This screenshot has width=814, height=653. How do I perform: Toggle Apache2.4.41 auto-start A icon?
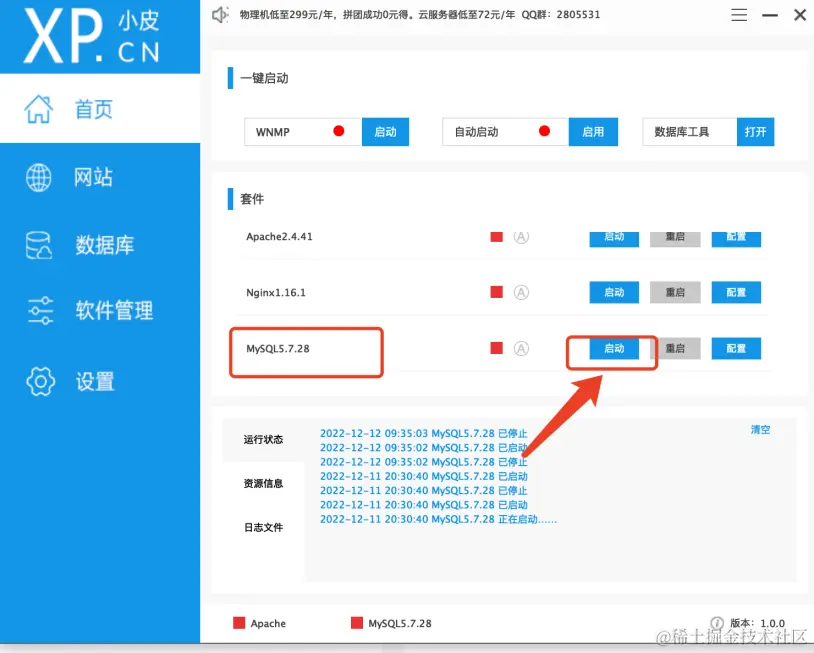tap(521, 237)
